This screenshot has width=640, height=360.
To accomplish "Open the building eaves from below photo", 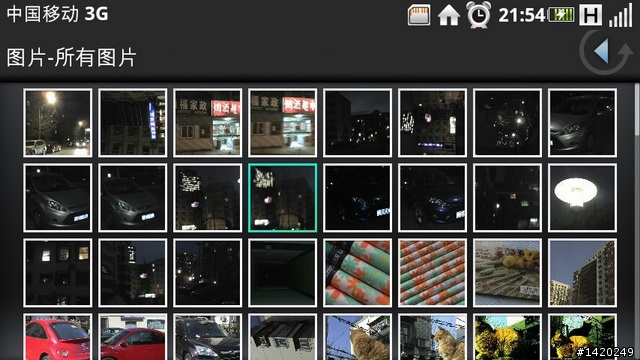I will (282, 337).
